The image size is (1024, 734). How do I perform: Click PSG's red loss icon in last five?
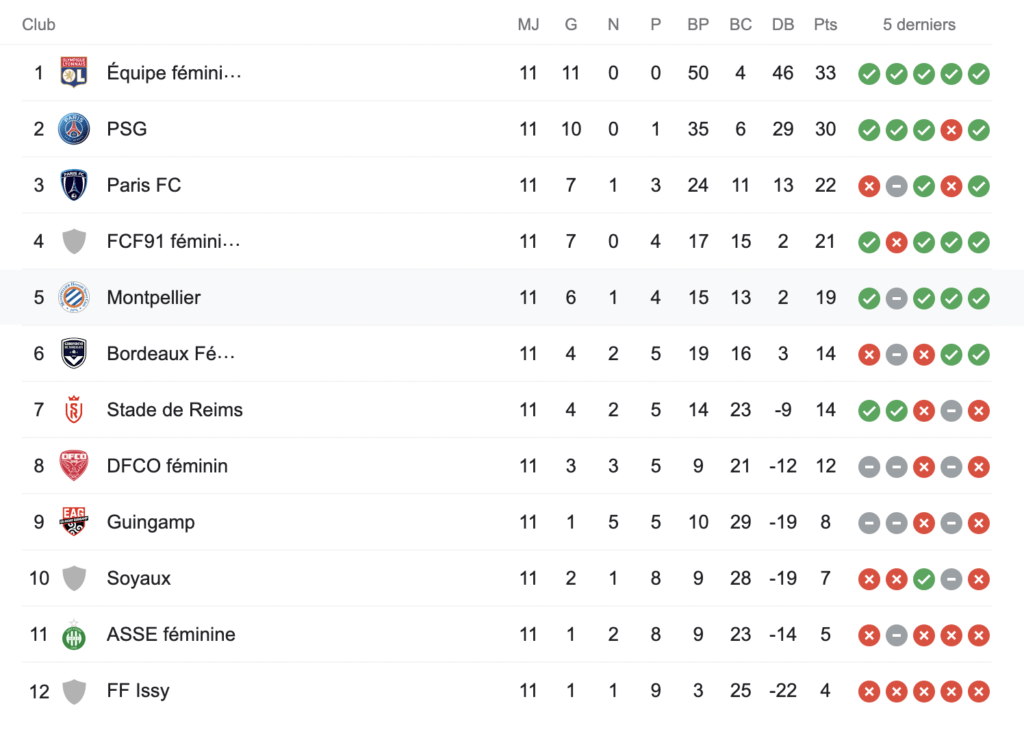point(951,129)
